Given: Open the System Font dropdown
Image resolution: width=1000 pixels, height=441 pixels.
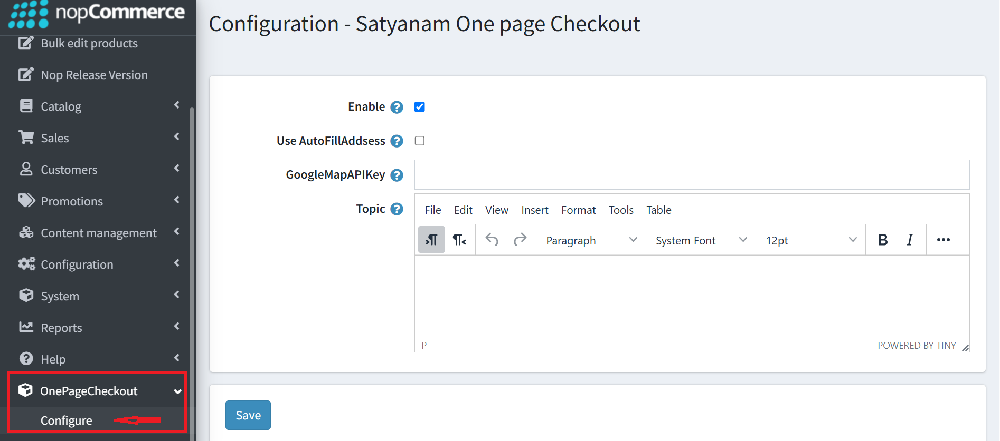Looking at the screenshot, I should pos(701,240).
